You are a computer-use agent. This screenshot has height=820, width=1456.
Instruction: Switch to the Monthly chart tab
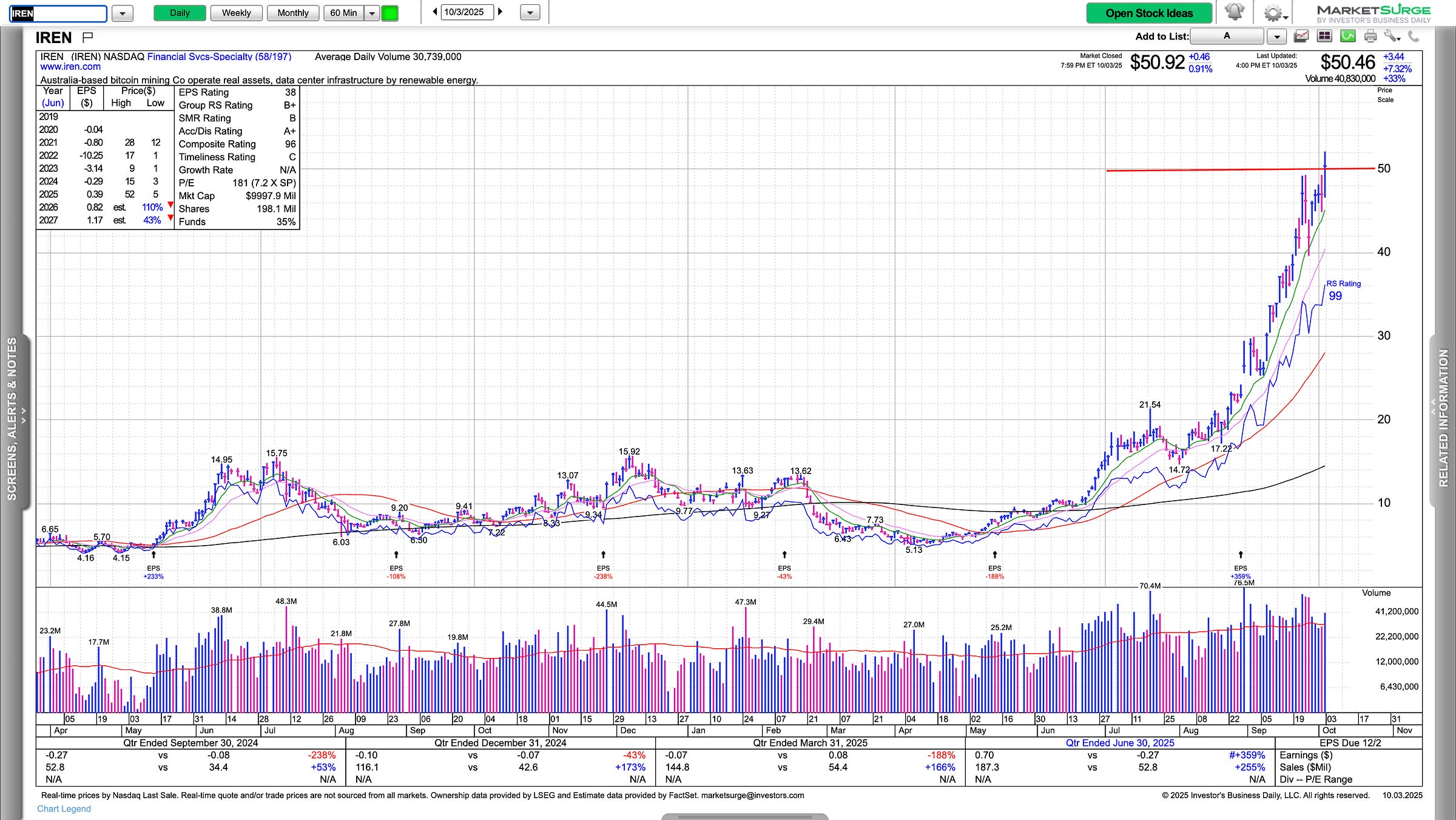(x=292, y=13)
